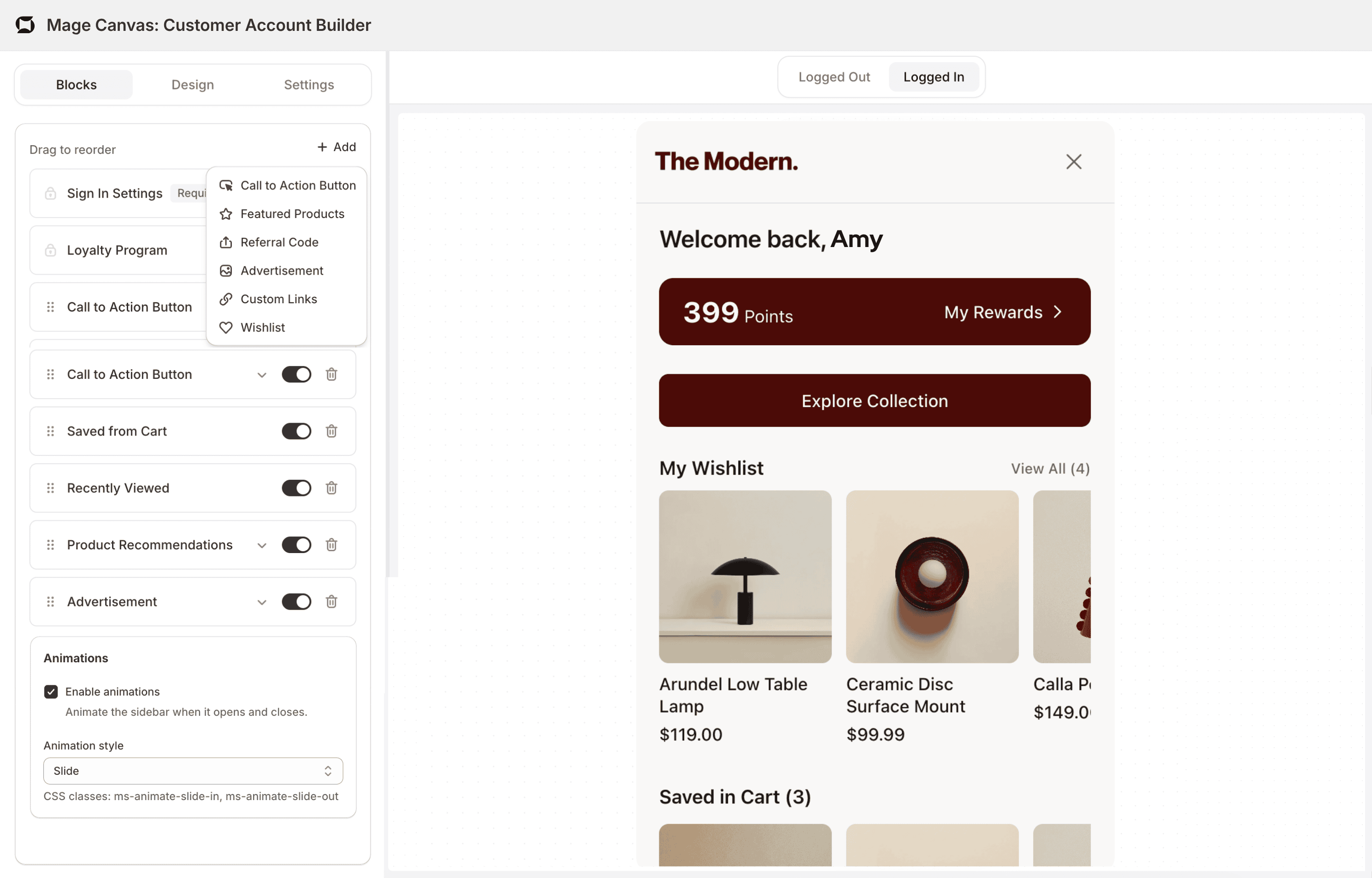Viewport: 1372px width, 878px height.
Task: Click the drag handle beside Saved from Cart
Action: pyautogui.click(x=51, y=431)
